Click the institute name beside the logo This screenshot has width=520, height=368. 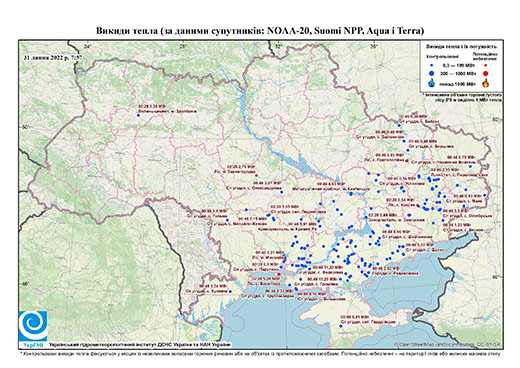coord(140,345)
